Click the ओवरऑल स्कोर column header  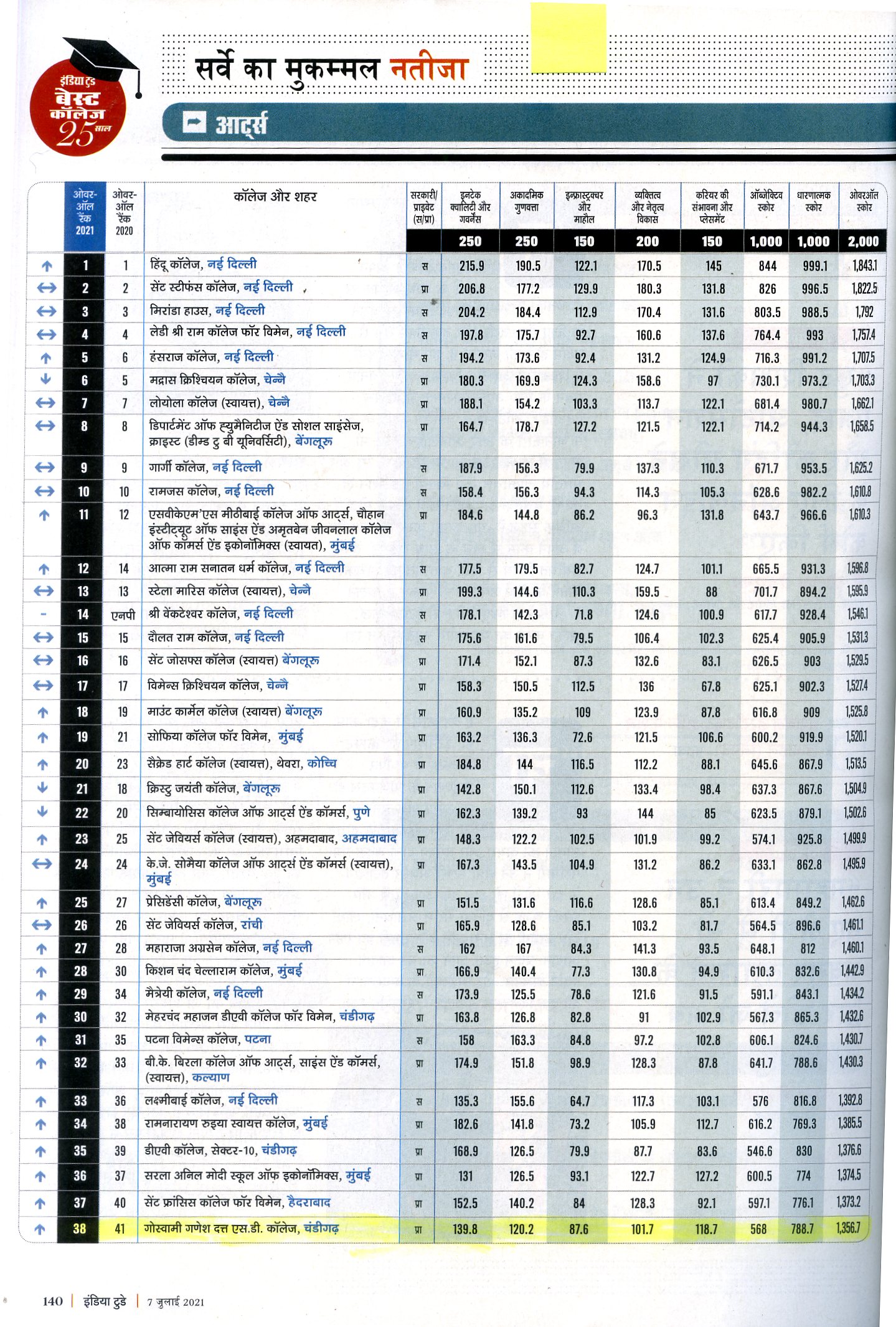pyautogui.click(x=864, y=201)
